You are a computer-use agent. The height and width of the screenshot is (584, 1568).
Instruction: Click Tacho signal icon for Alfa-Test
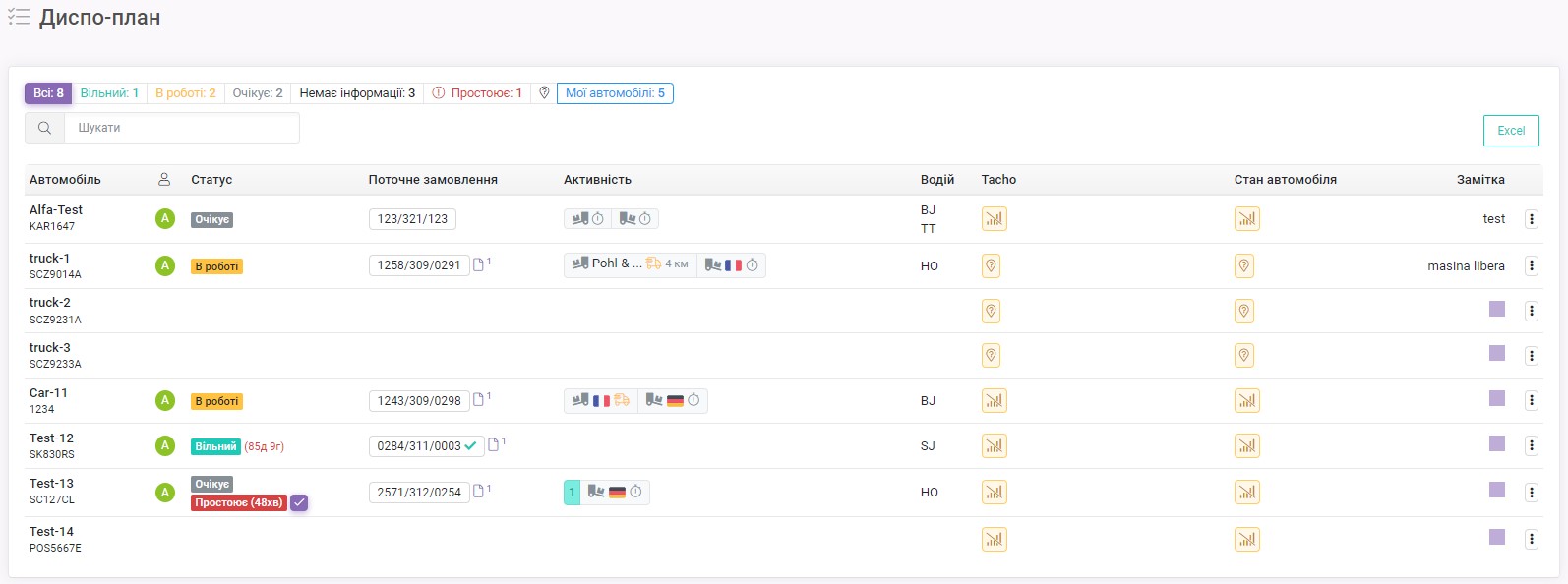pos(994,219)
